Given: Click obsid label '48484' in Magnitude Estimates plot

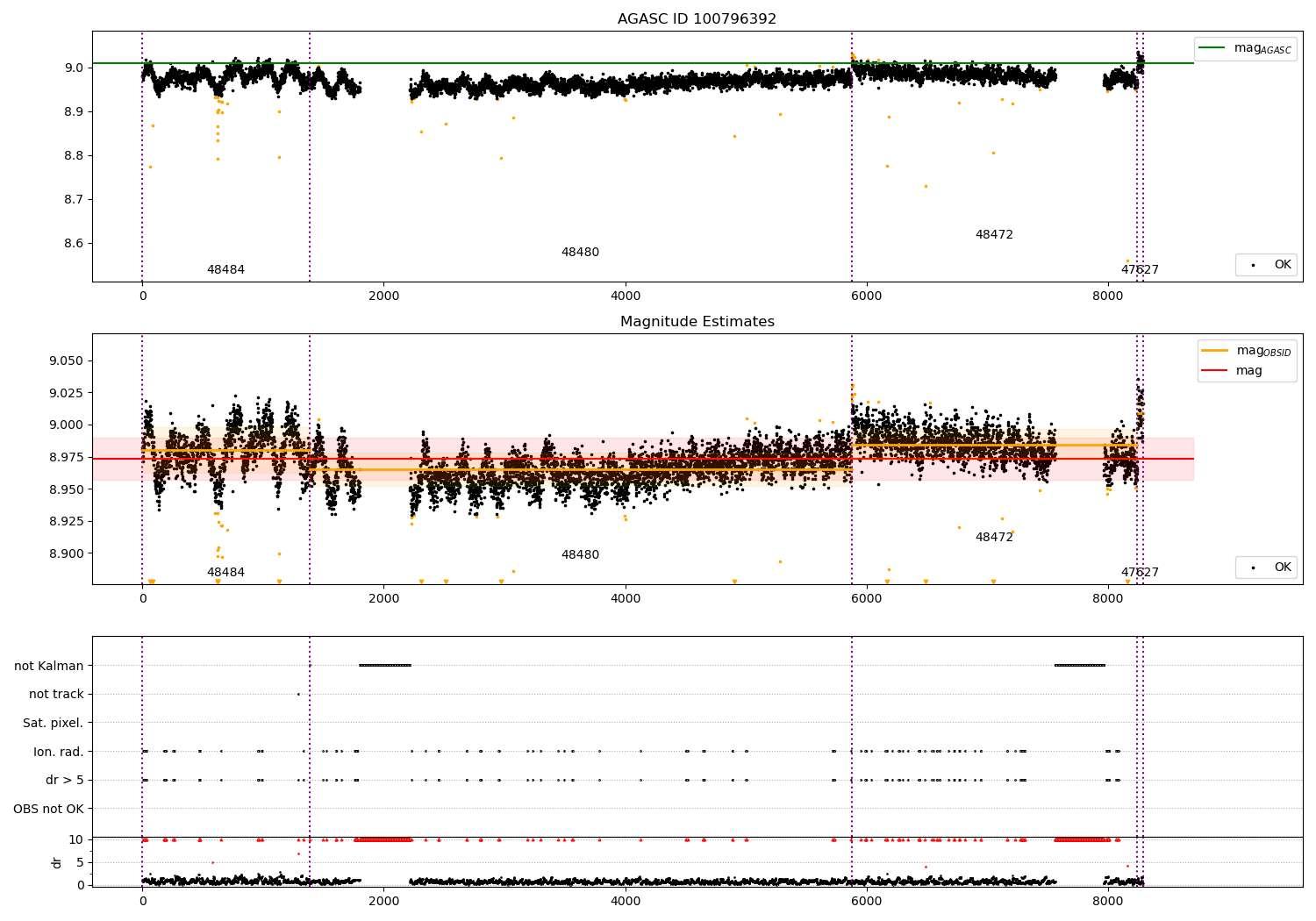Looking at the screenshot, I should coord(225,573).
